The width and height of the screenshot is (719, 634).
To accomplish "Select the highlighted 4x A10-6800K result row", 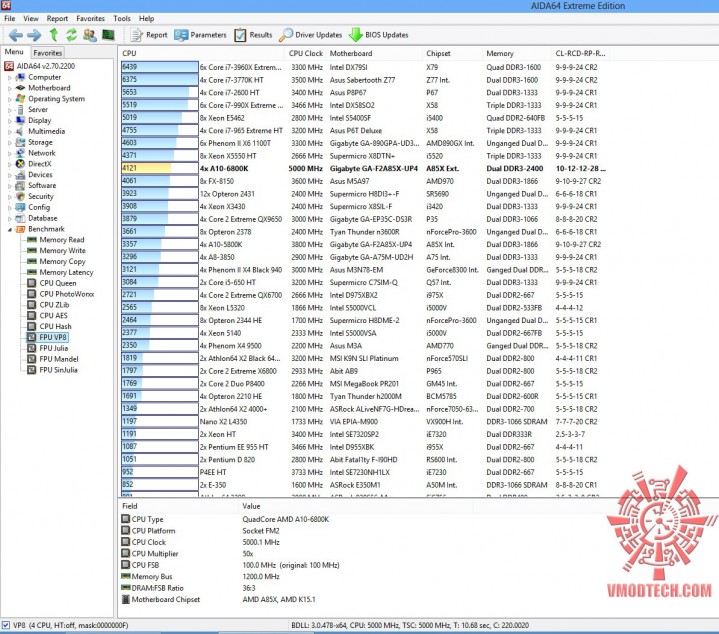I will click(363, 168).
